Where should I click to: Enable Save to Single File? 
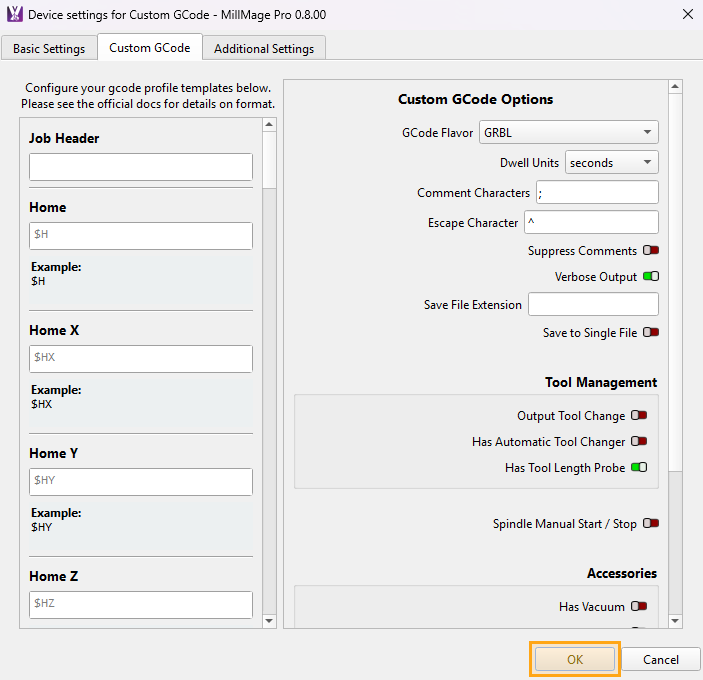pyautogui.click(x=651, y=333)
